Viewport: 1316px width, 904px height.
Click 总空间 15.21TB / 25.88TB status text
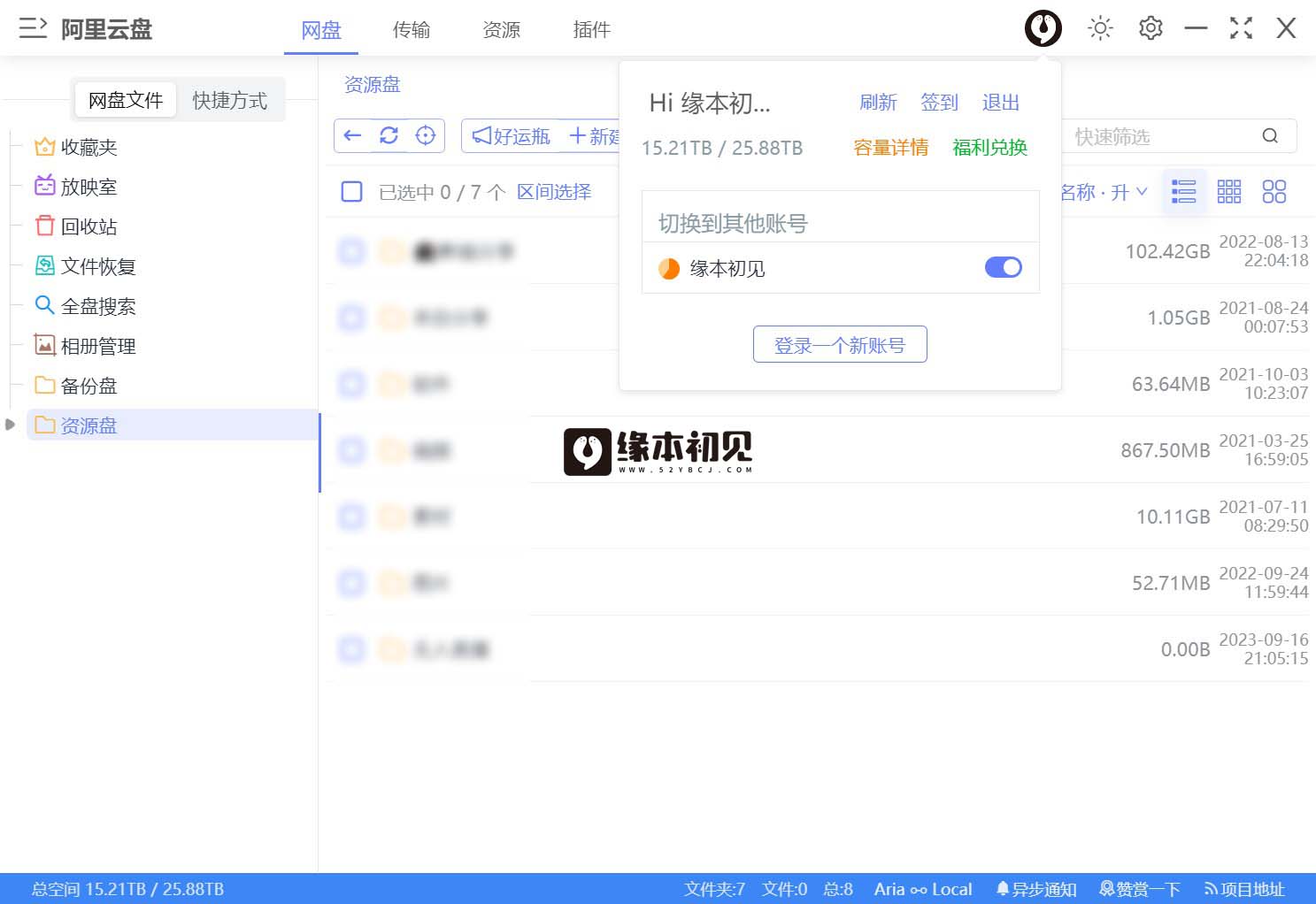(x=127, y=889)
